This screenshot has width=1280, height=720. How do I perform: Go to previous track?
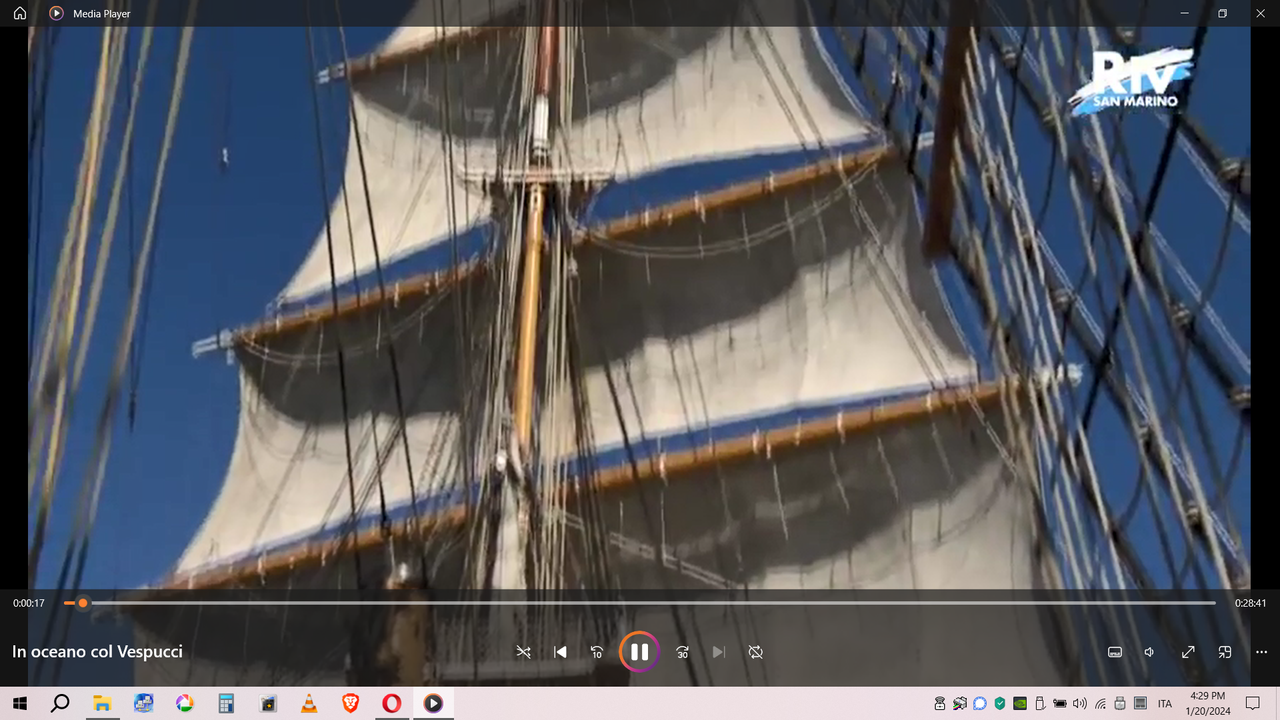pyautogui.click(x=560, y=652)
